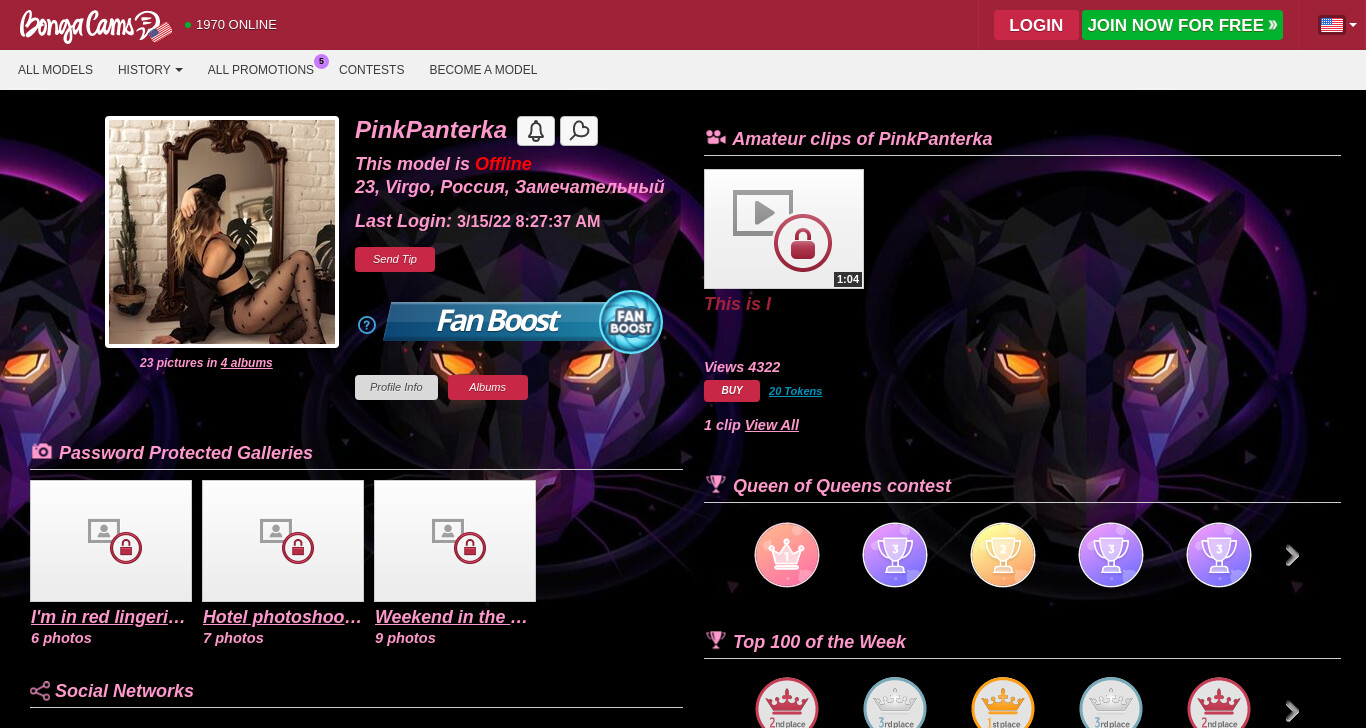Click the first red 2nd place crown badge
Image resolution: width=1366 pixels, height=728 pixels.
pyautogui.click(x=787, y=703)
